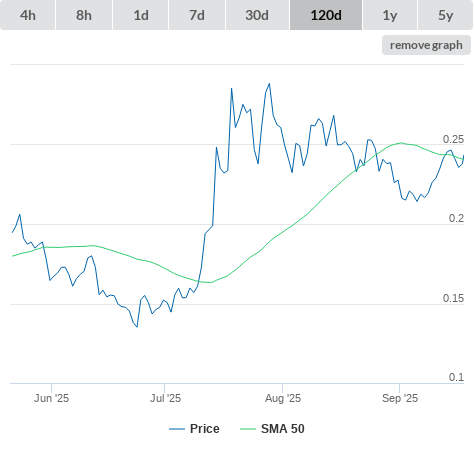Switch chart to 1y range
Image resolution: width=474 pixels, height=455 pixels.
tap(390, 15)
